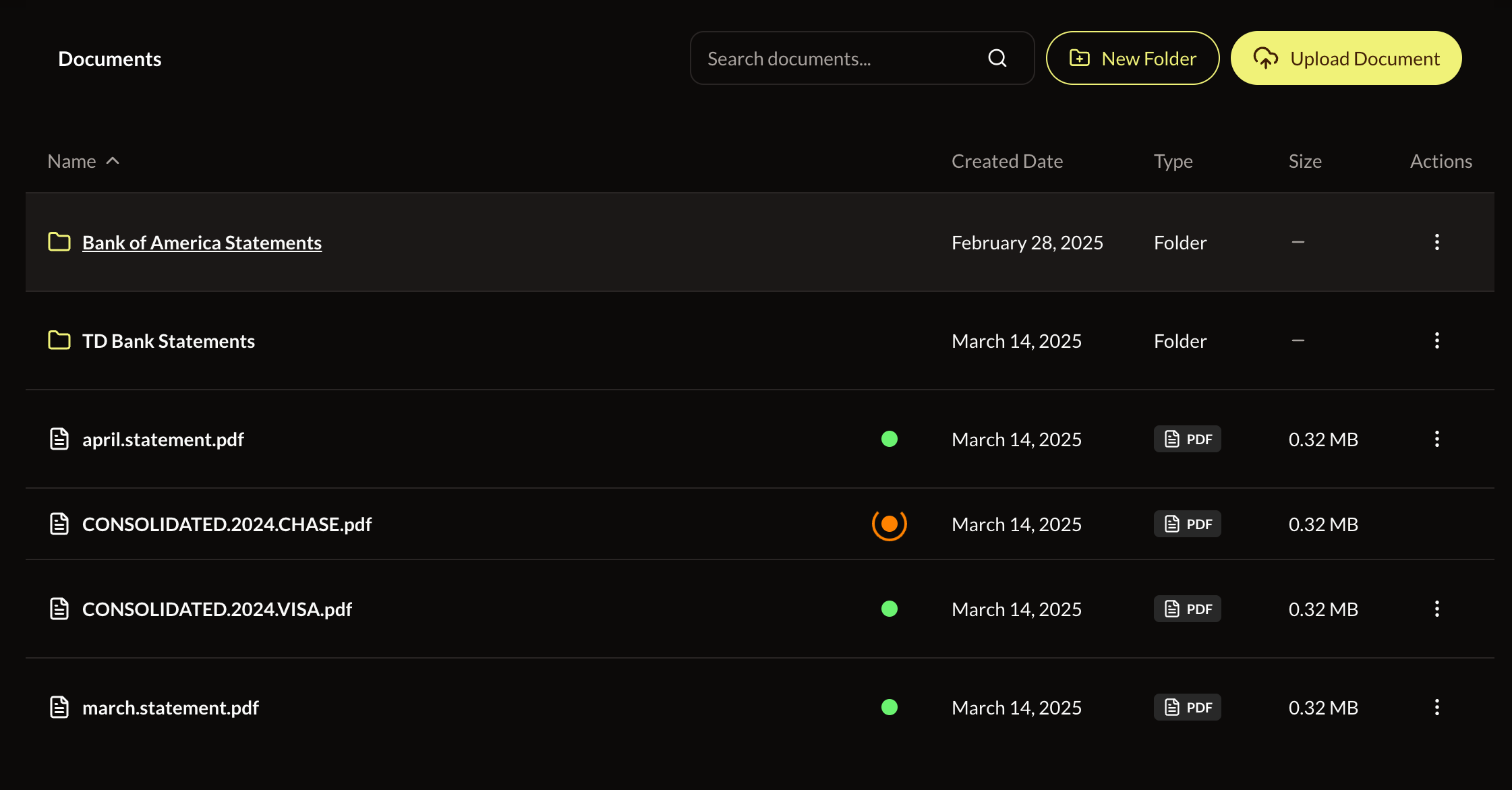The image size is (1512, 790).
Task: Open three-dot menu for april.statement.pdf
Action: click(x=1436, y=439)
